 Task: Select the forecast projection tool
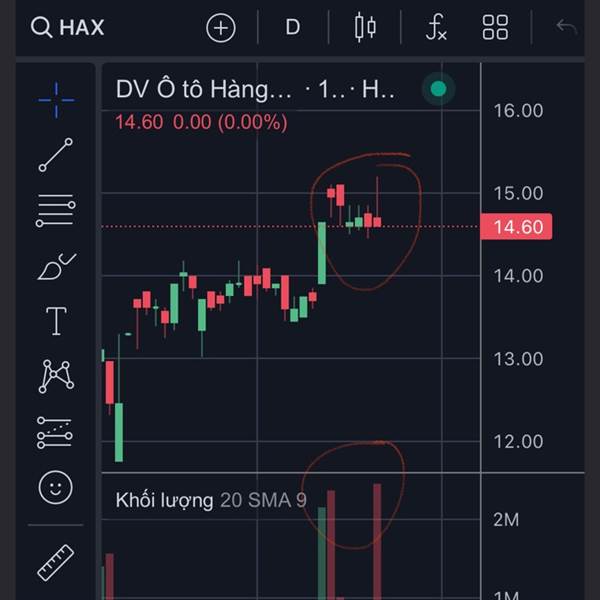click(x=55, y=432)
